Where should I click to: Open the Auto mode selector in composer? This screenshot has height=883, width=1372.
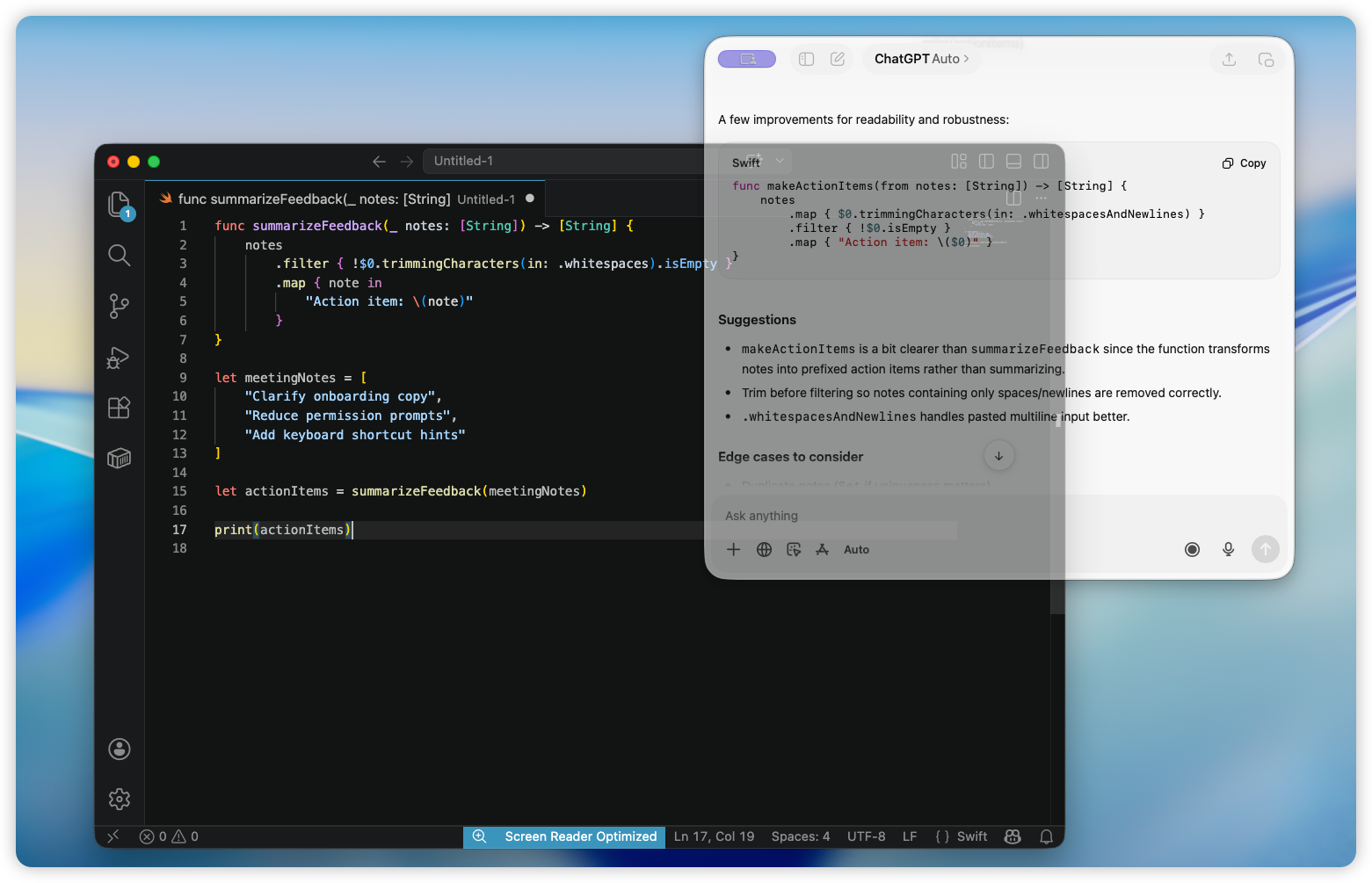click(x=856, y=550)
